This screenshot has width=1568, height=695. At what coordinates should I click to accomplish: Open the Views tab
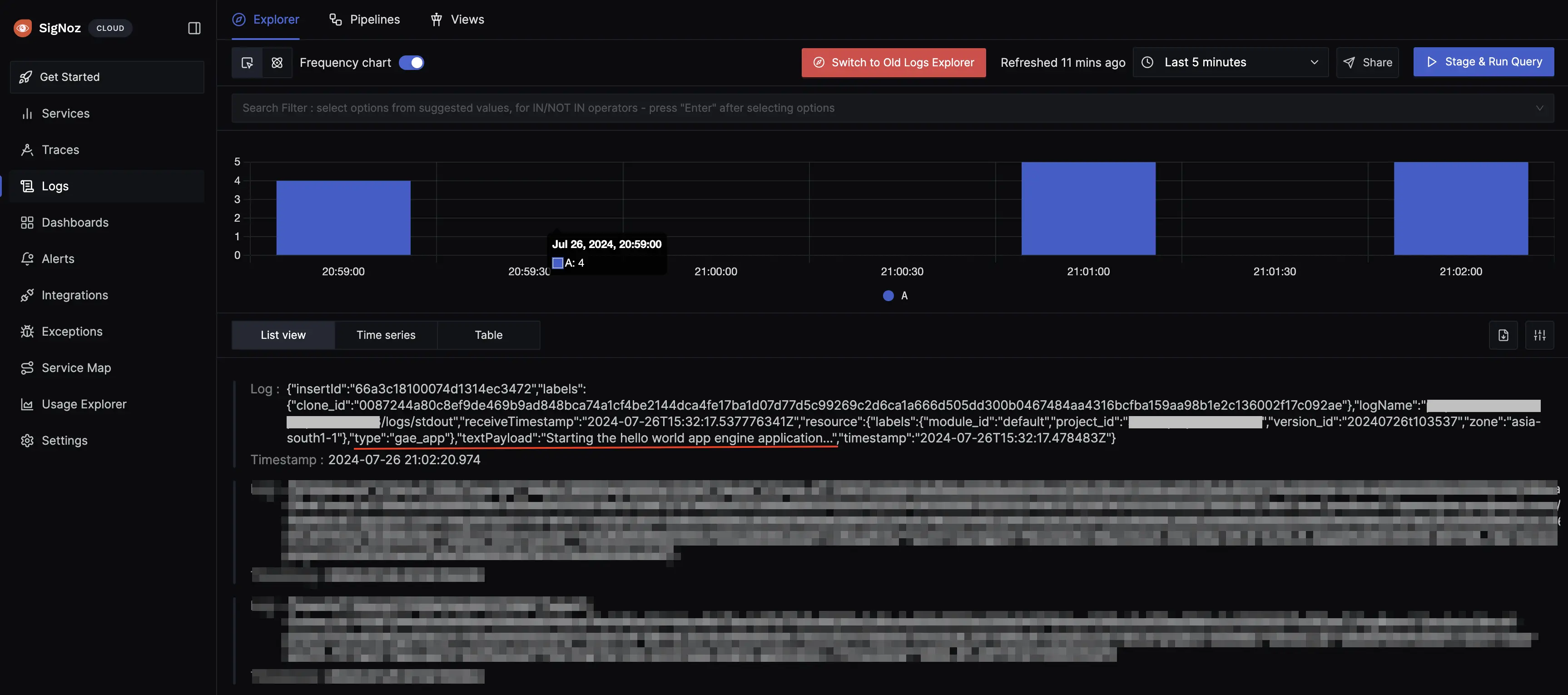[x=457, y=20]
